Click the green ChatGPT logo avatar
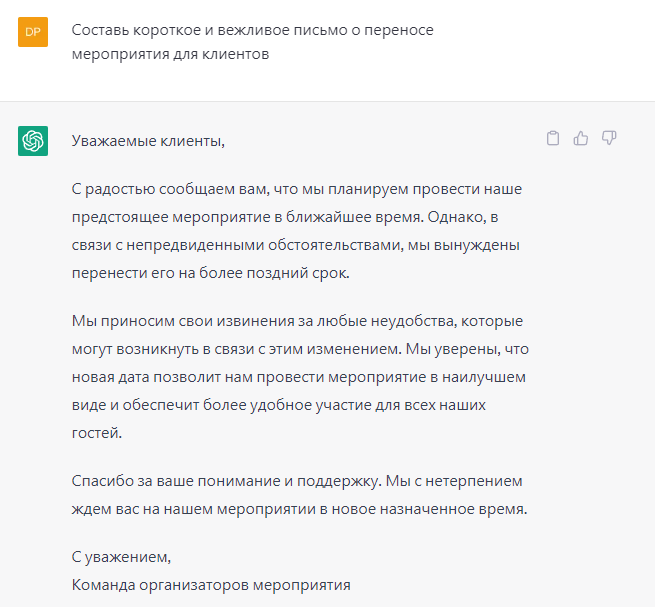 (33, 141)
